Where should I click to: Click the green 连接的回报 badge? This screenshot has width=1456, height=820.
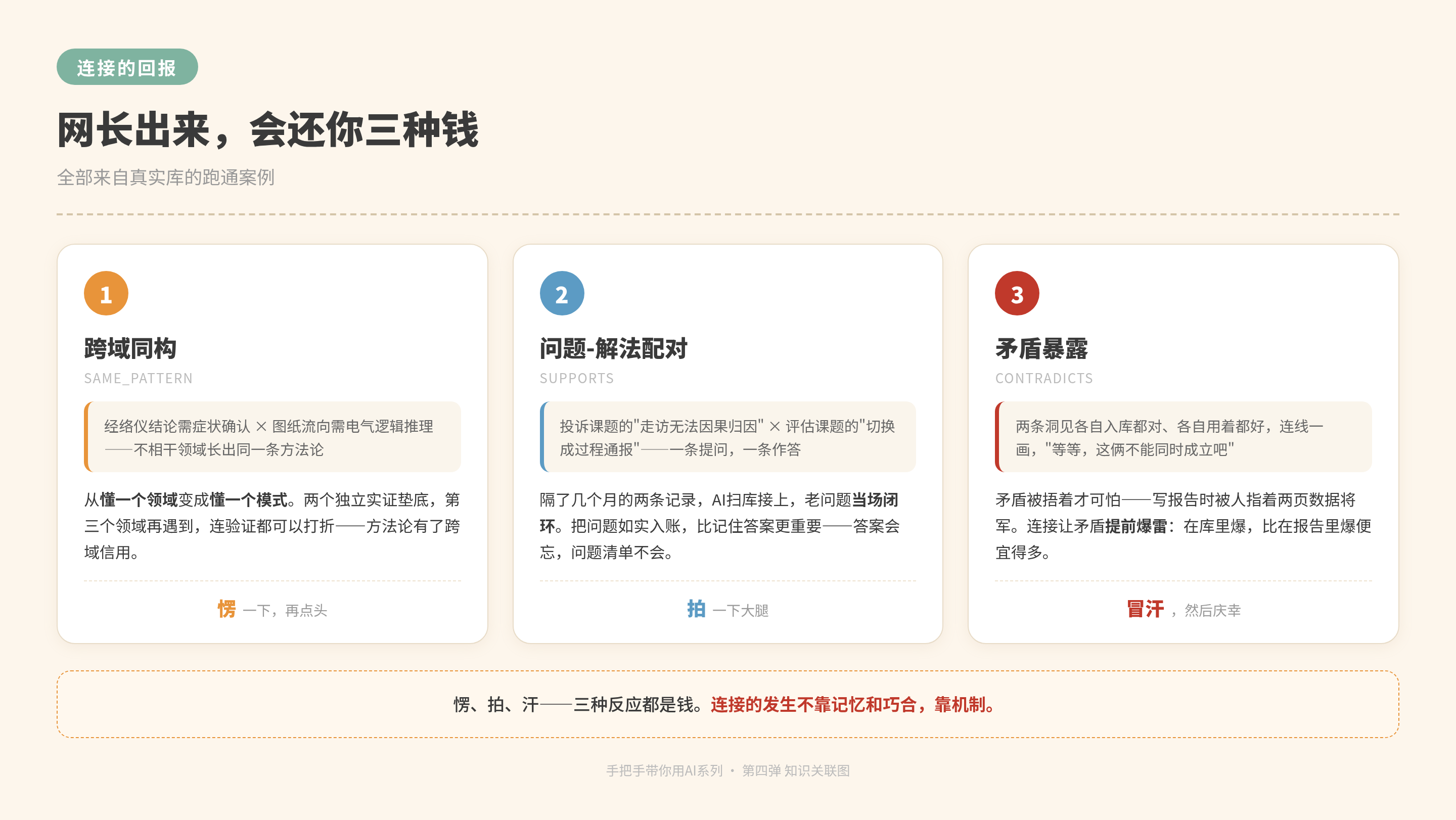click(x=127, y=67)
